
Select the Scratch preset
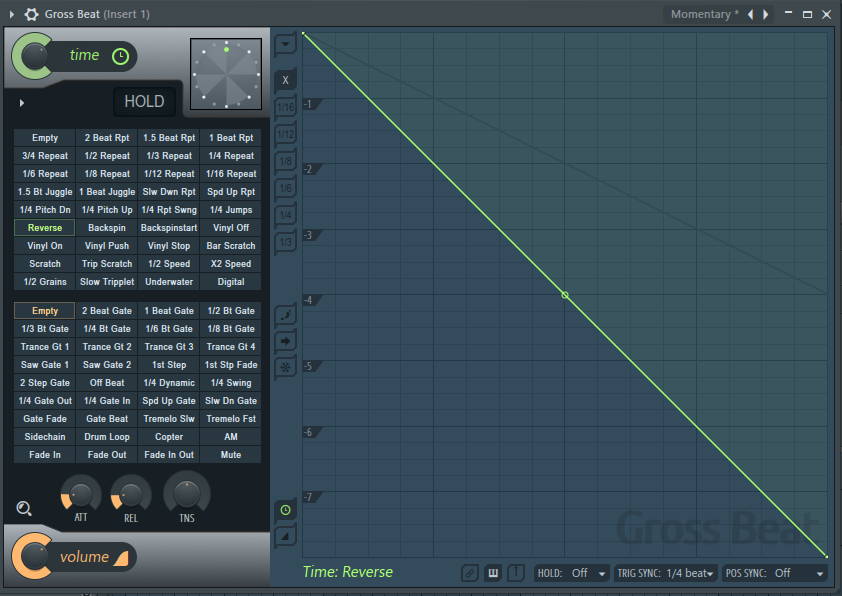click(x=45, y=264)
